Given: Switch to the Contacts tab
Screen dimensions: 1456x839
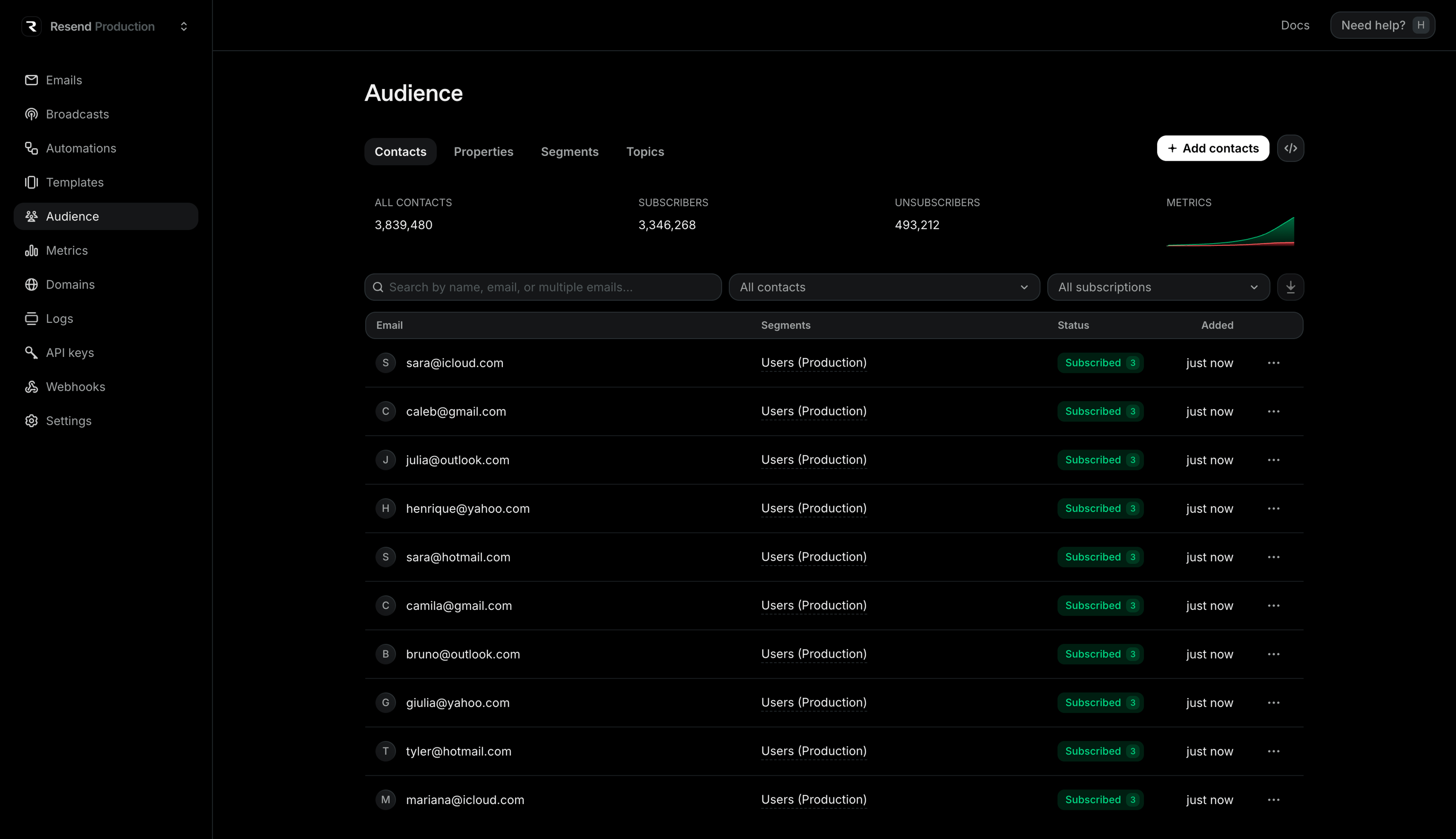Looking at the screenshot, I should pos(400,152).
